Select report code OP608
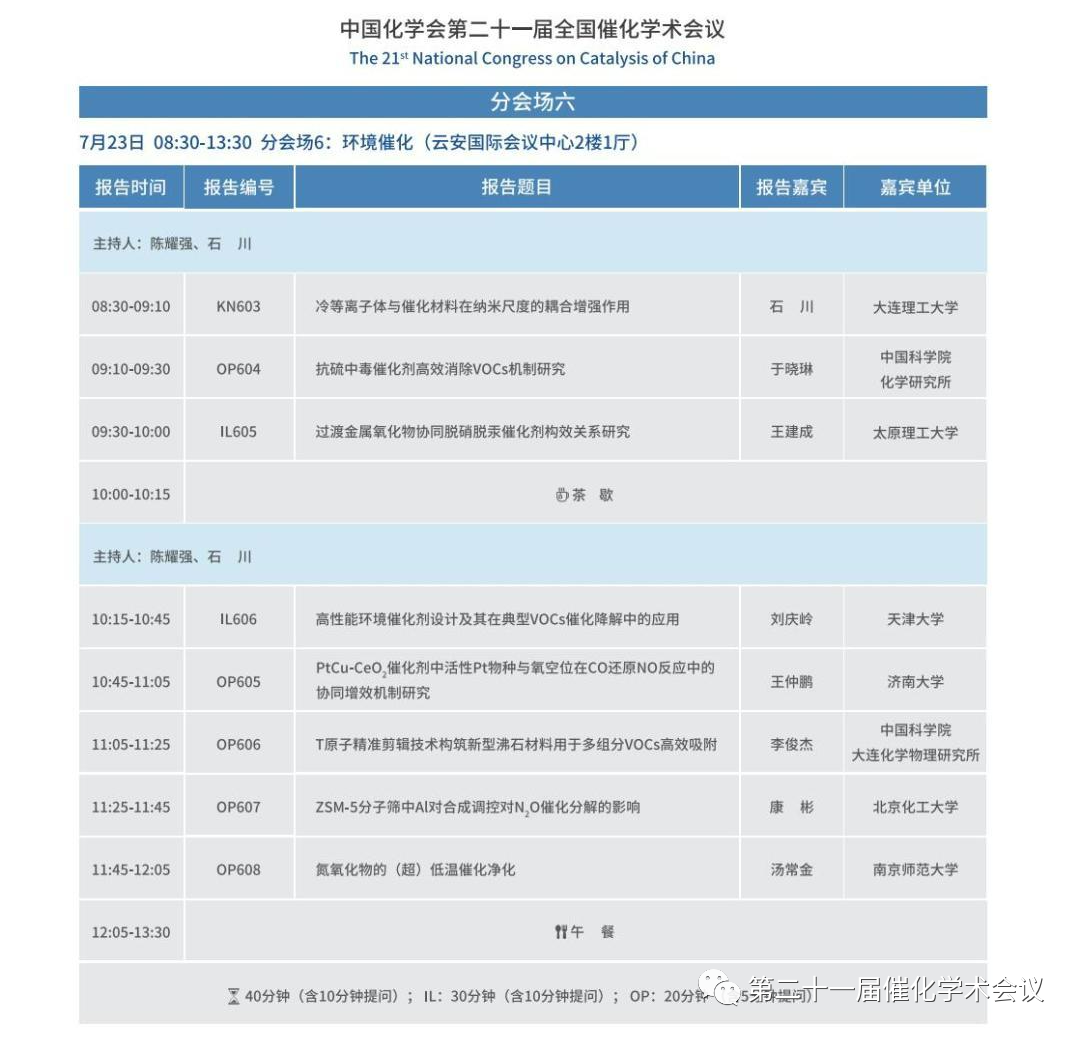 point(238,870)
